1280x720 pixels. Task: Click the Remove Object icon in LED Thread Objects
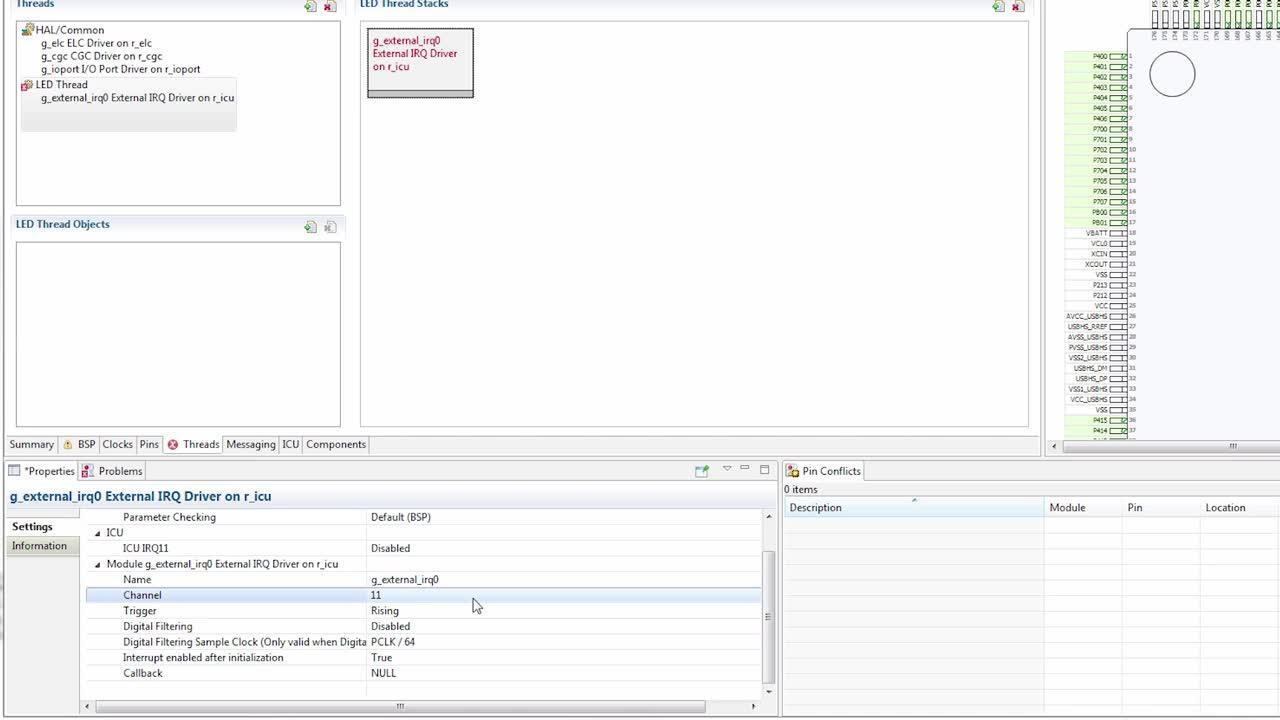point(329,226)
